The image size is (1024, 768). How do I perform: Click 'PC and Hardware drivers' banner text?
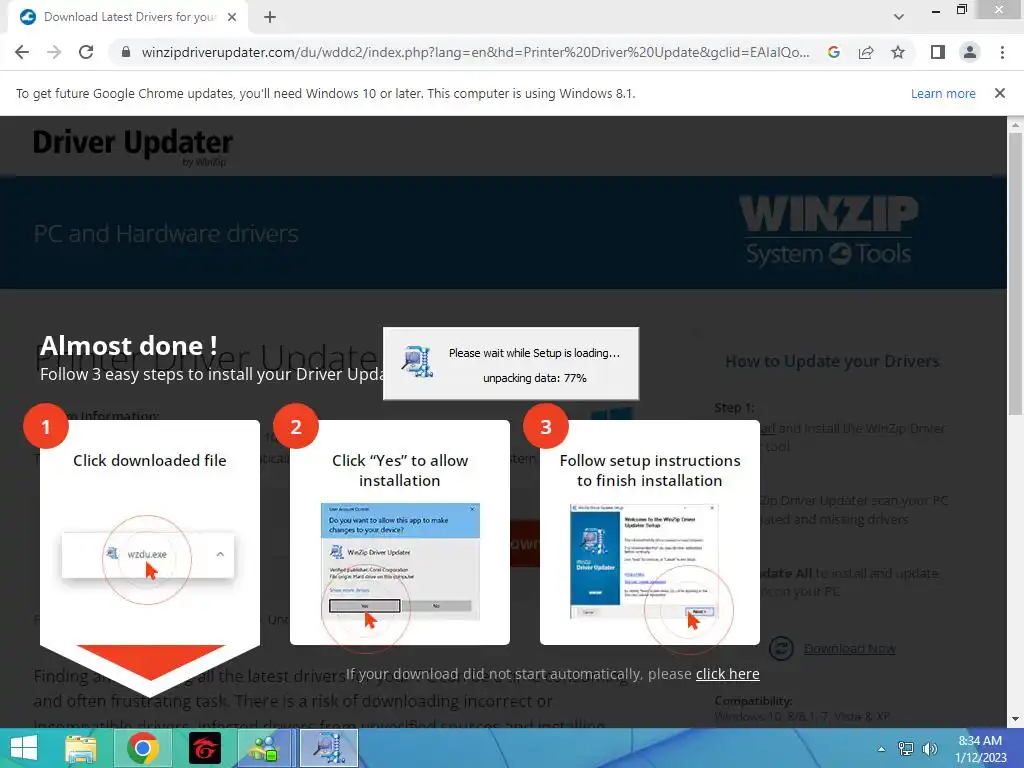point(166,233)
